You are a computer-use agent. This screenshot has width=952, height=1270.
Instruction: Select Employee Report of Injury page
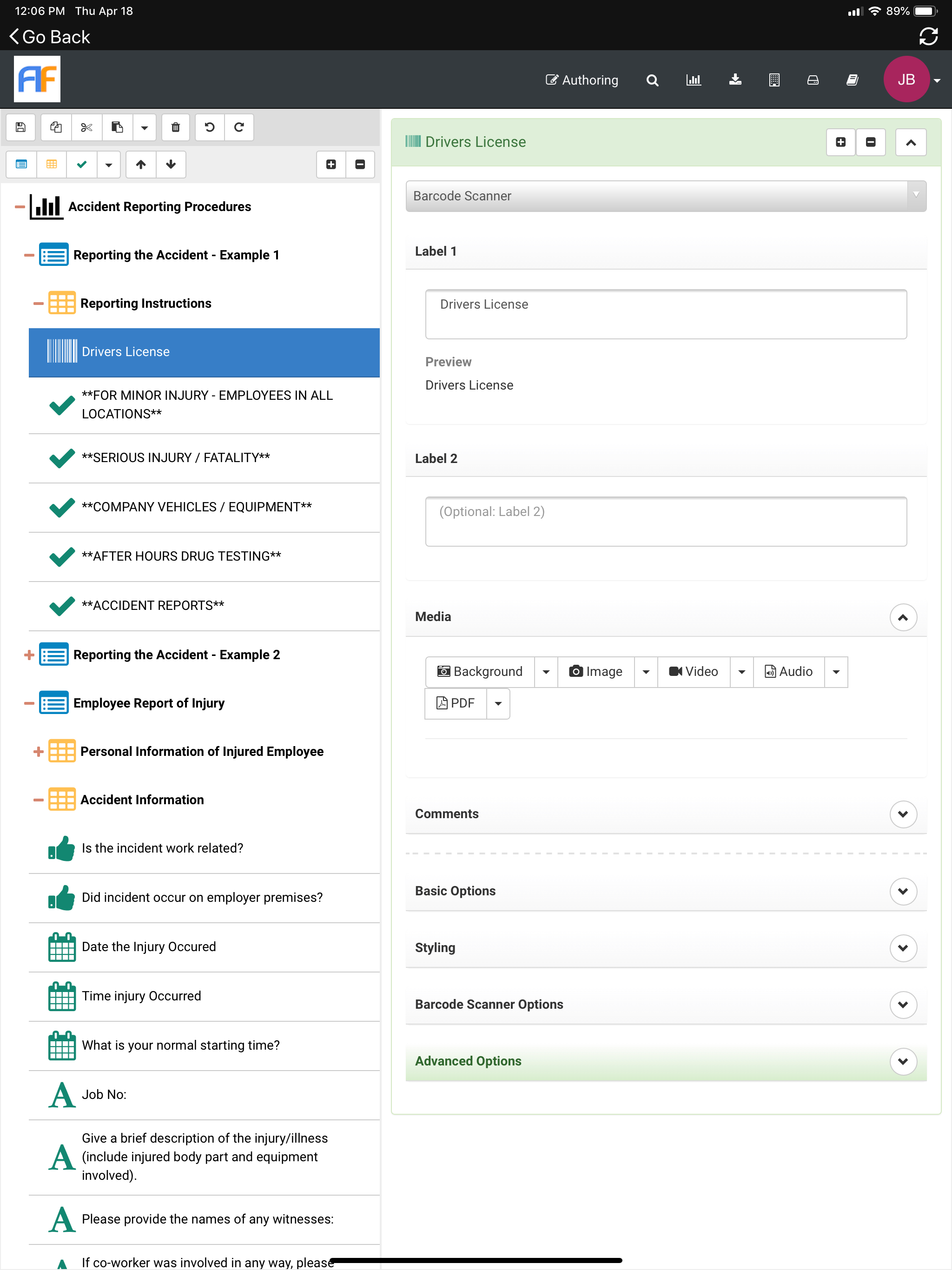click(x=149, y=703)
